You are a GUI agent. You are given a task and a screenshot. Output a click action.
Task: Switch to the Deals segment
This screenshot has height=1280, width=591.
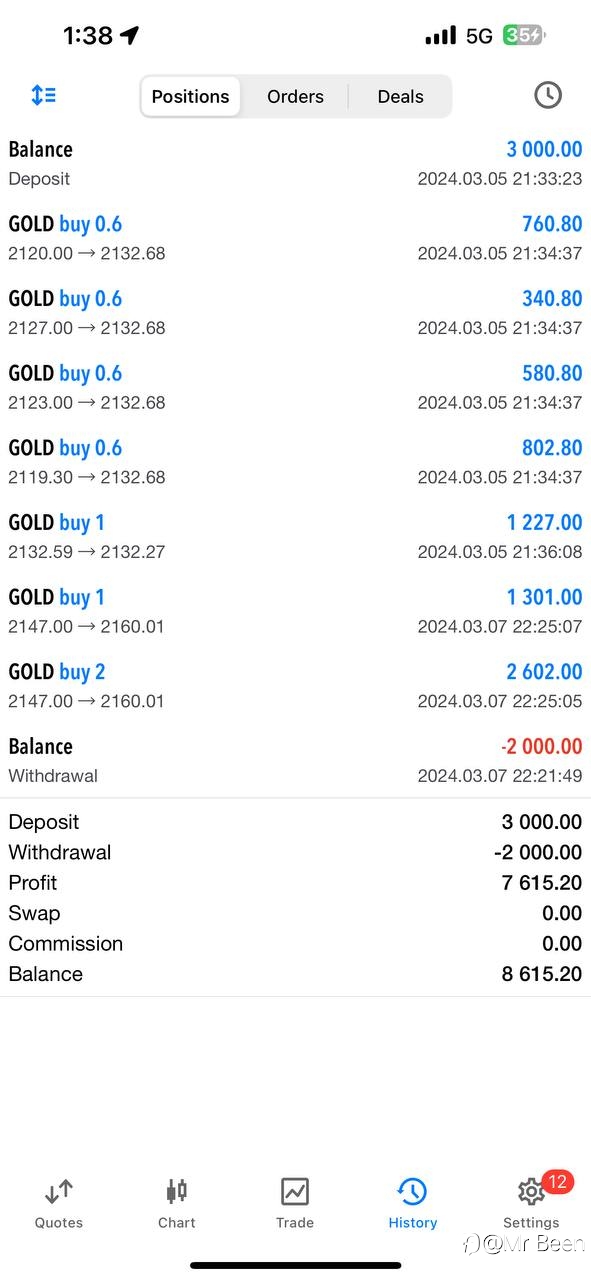coord(400,97)
